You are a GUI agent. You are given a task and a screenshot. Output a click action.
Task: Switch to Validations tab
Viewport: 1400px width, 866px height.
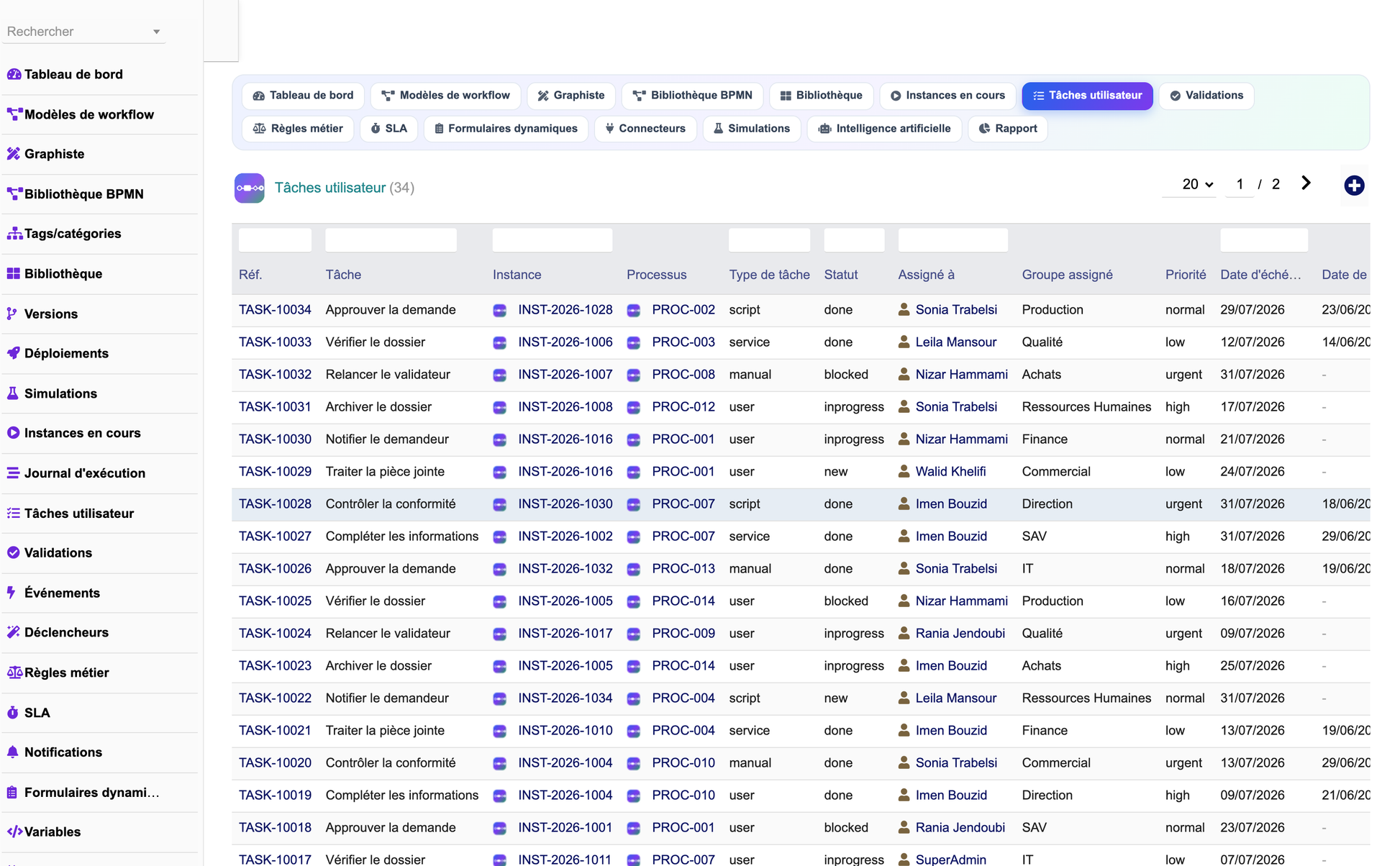tap(1206, 96)
